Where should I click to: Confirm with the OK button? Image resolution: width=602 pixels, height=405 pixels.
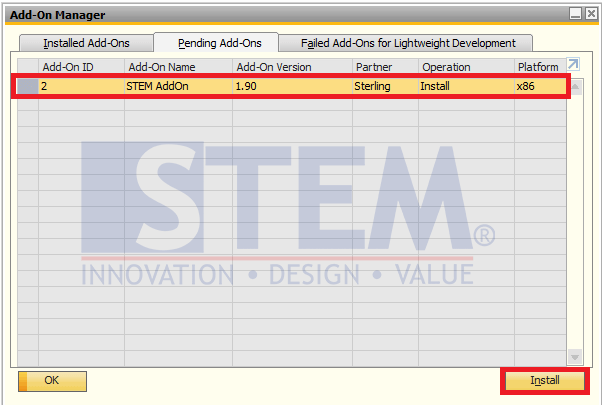(x=52, y=381)
